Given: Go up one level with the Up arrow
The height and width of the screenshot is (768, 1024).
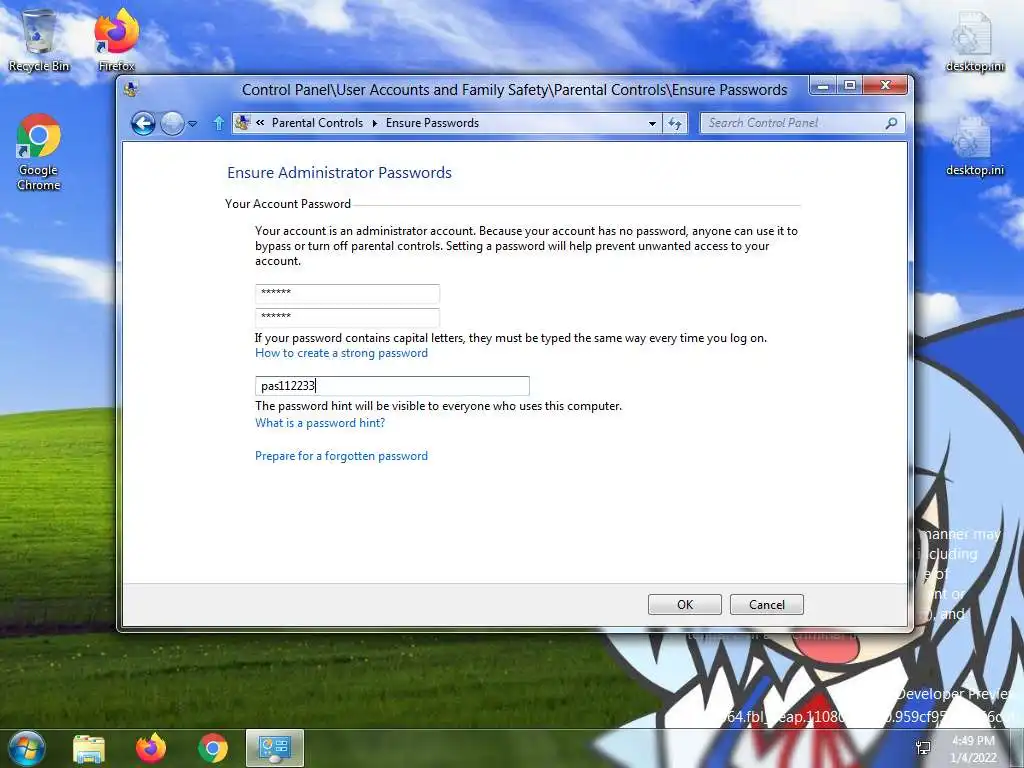Looking at the screenshot, I should pyautogui.click(x=219, y=123).
